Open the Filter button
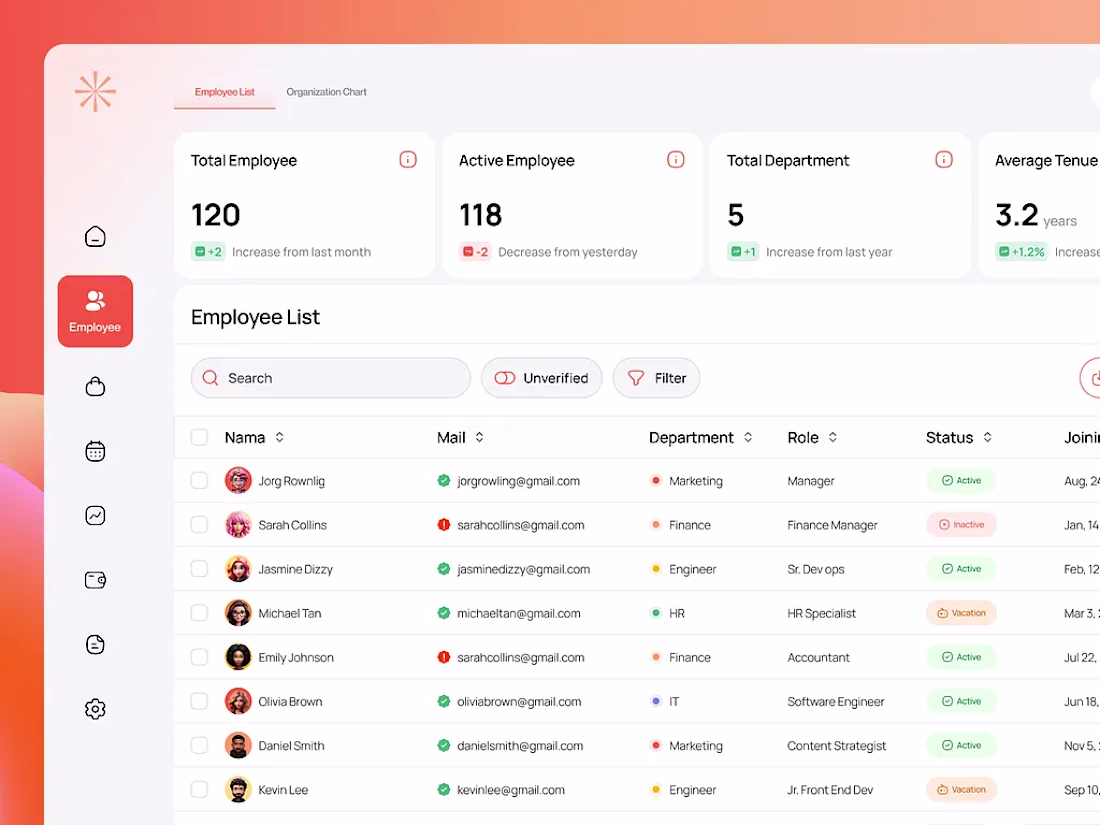The image size is (1100, 825). [656, 378]
